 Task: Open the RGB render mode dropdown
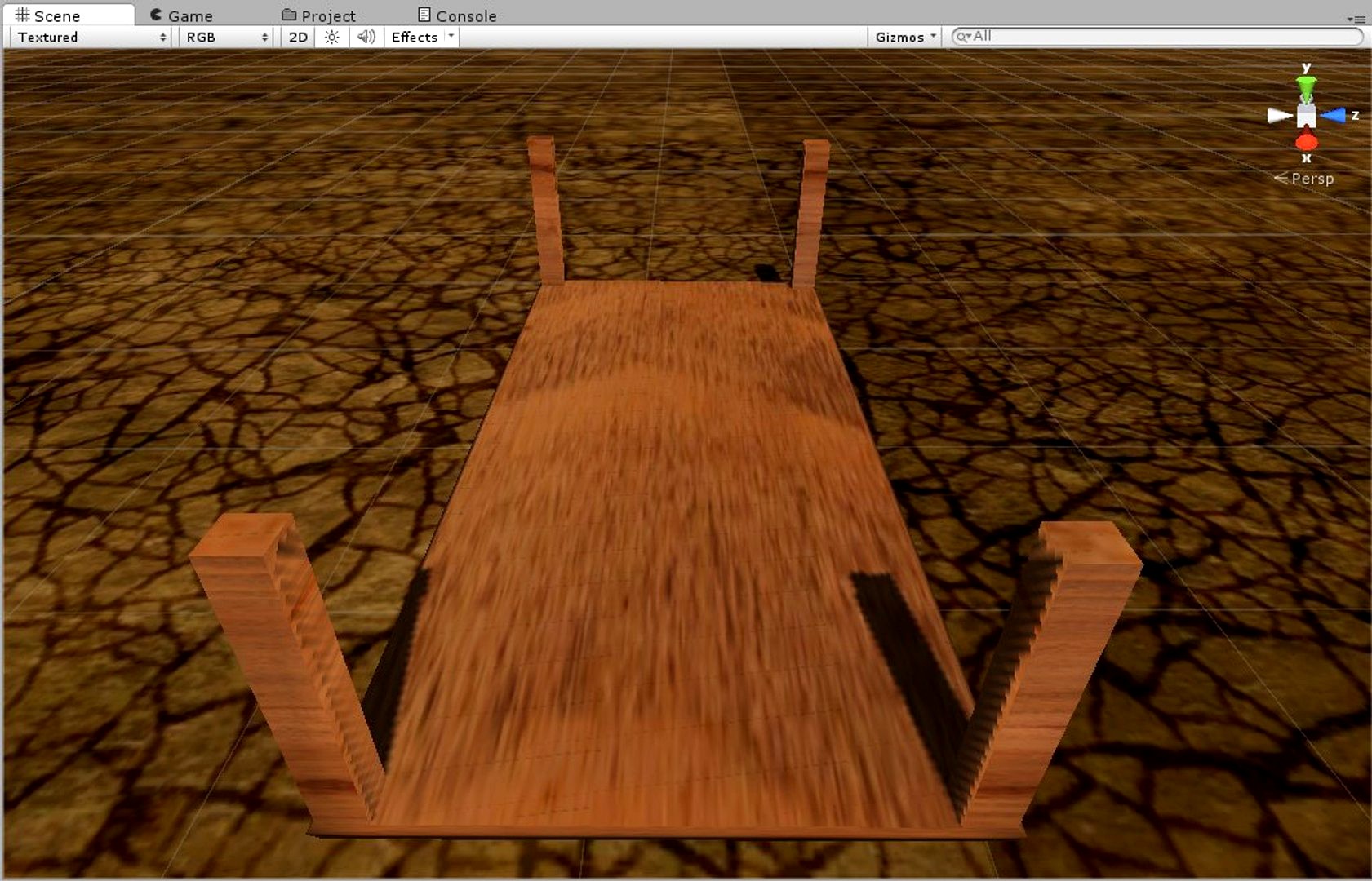click(224, 37)
